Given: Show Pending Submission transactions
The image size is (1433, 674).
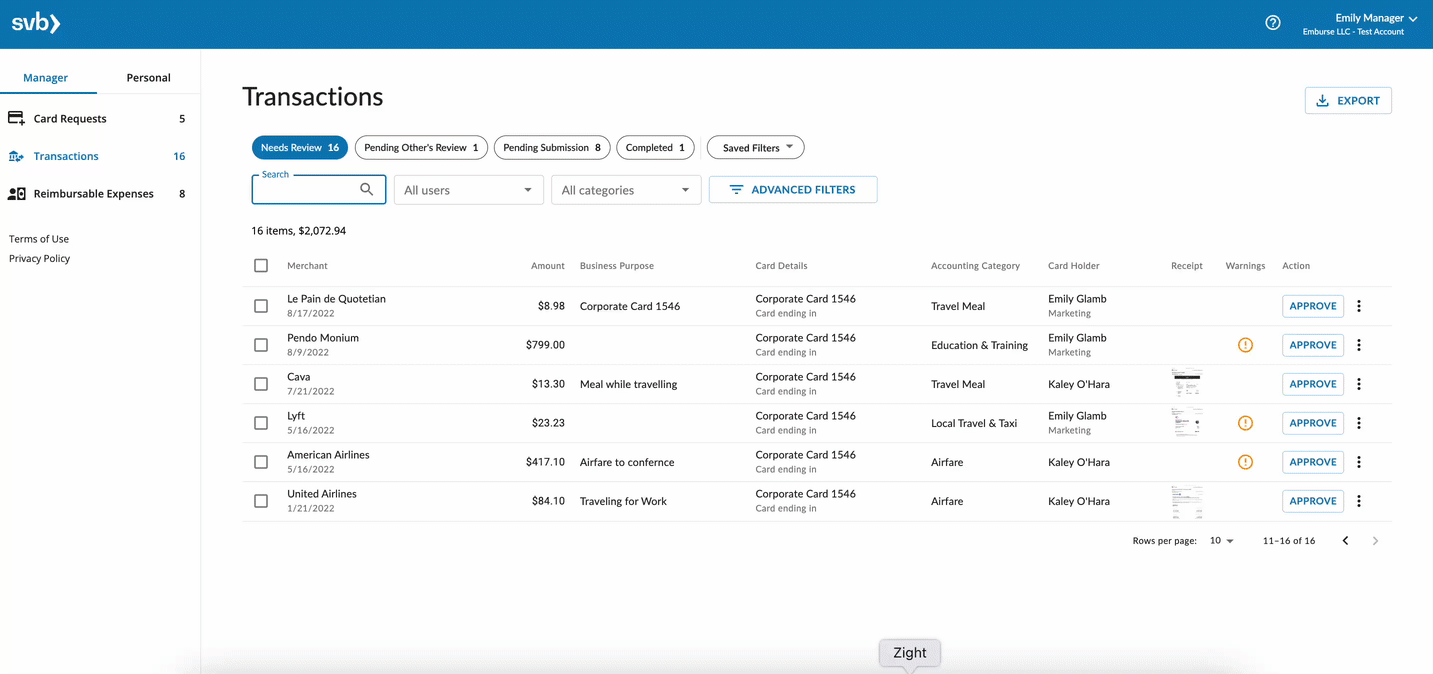Looking at the screenshot, I should tap(552, 148).
